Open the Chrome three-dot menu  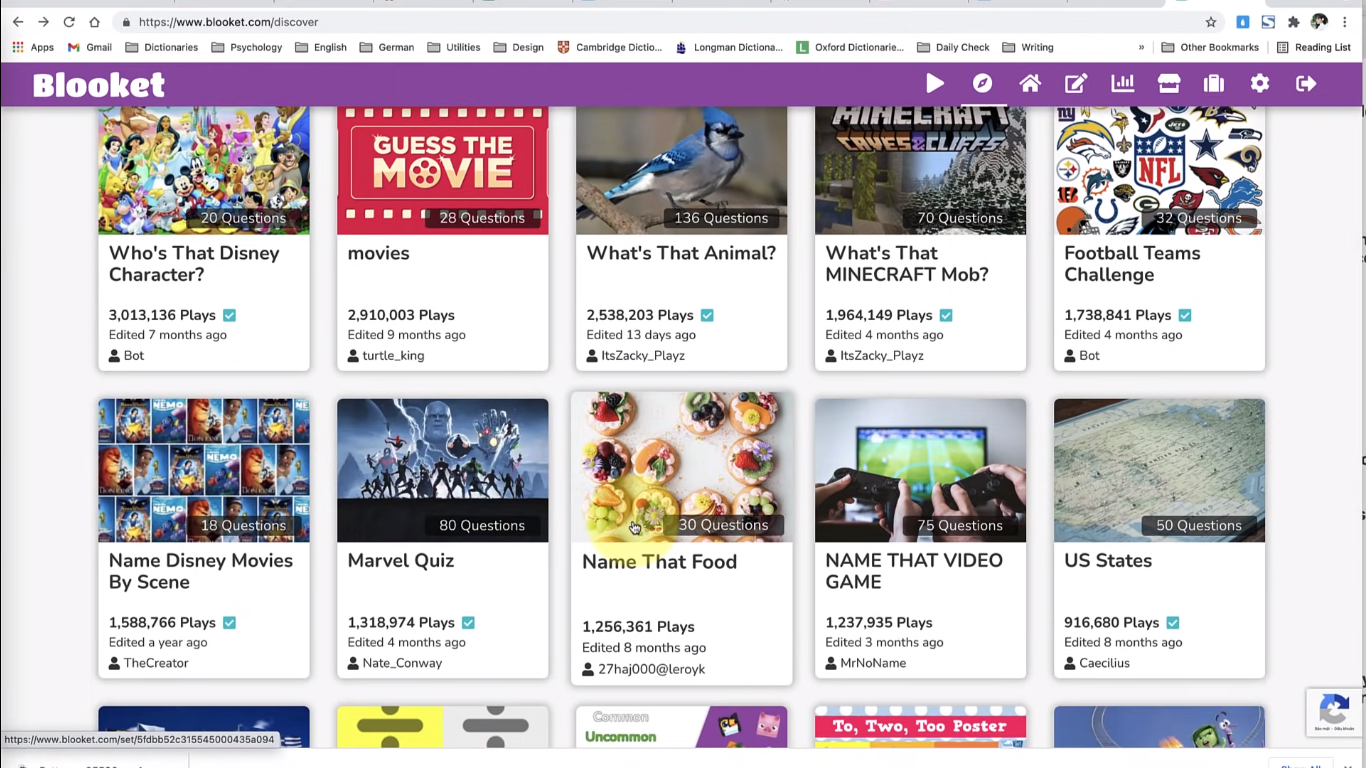(1346, 22)
